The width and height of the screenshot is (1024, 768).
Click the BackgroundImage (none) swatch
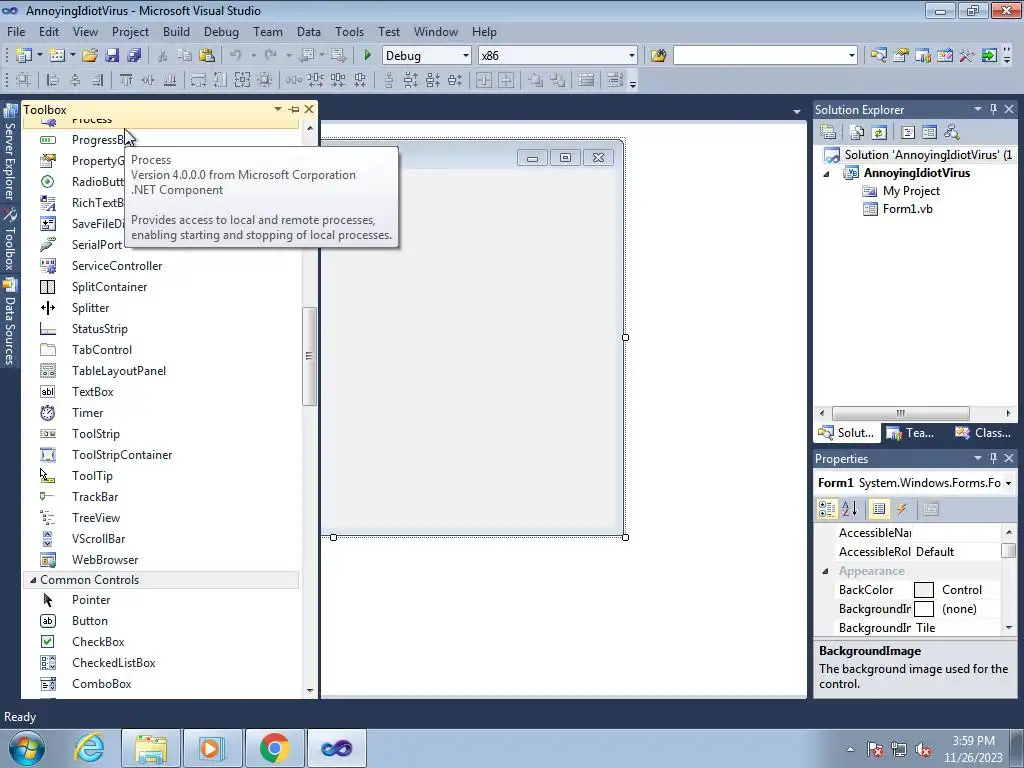click(923, 609)
